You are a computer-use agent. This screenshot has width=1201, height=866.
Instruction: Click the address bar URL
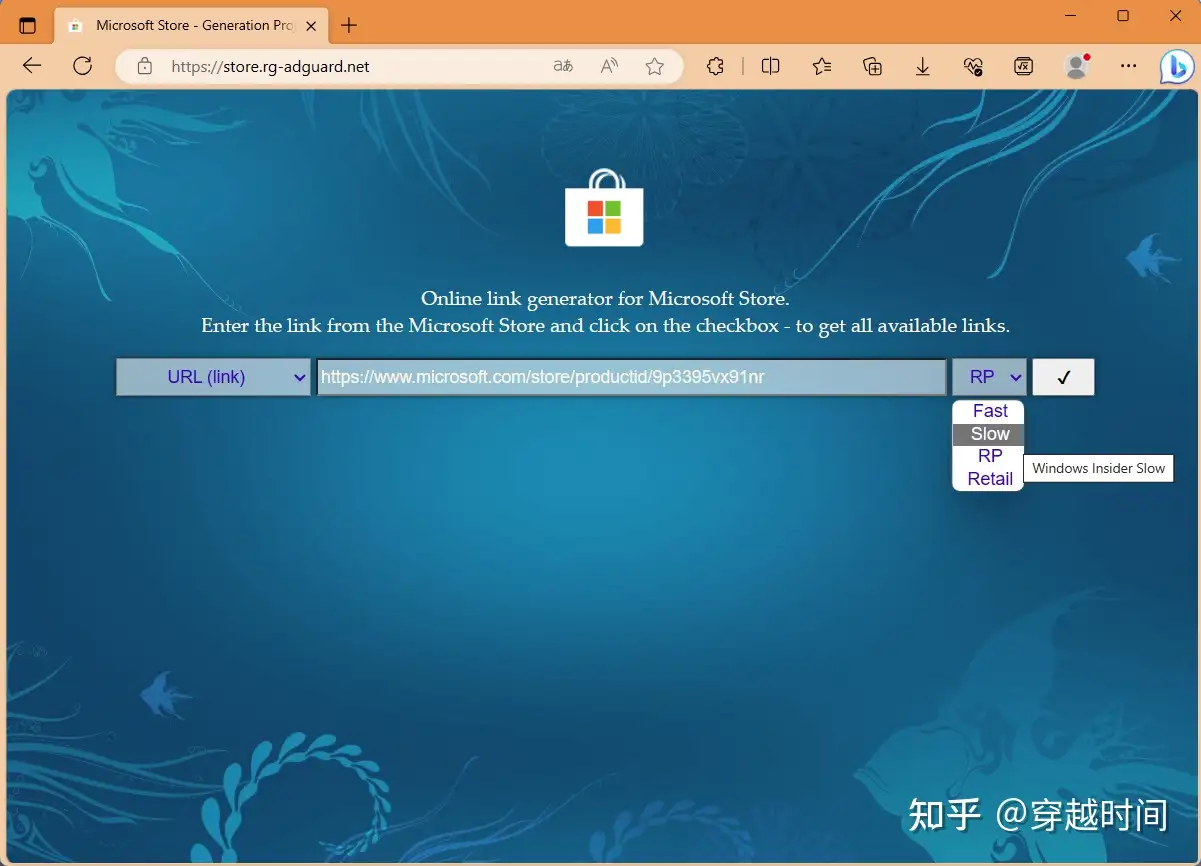[270, 67]
